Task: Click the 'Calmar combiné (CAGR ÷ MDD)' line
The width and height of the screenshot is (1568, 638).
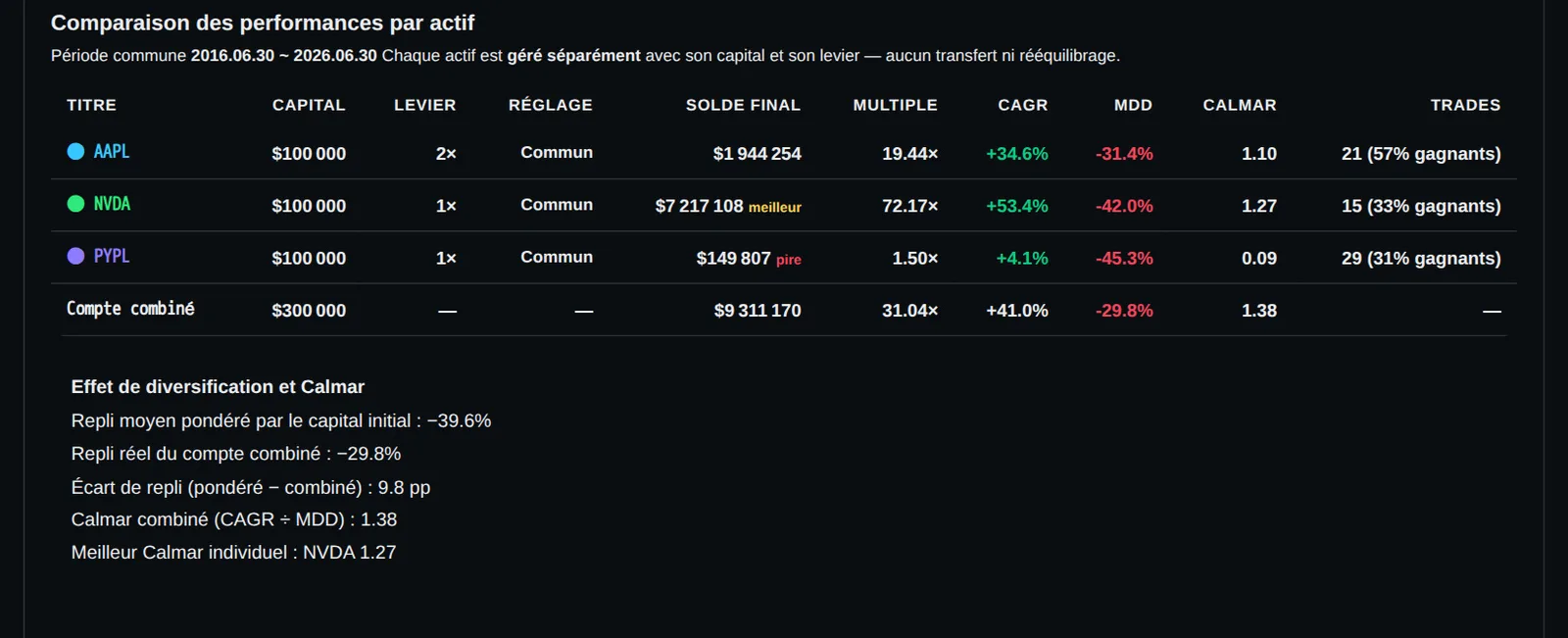Action: point(234,519)
